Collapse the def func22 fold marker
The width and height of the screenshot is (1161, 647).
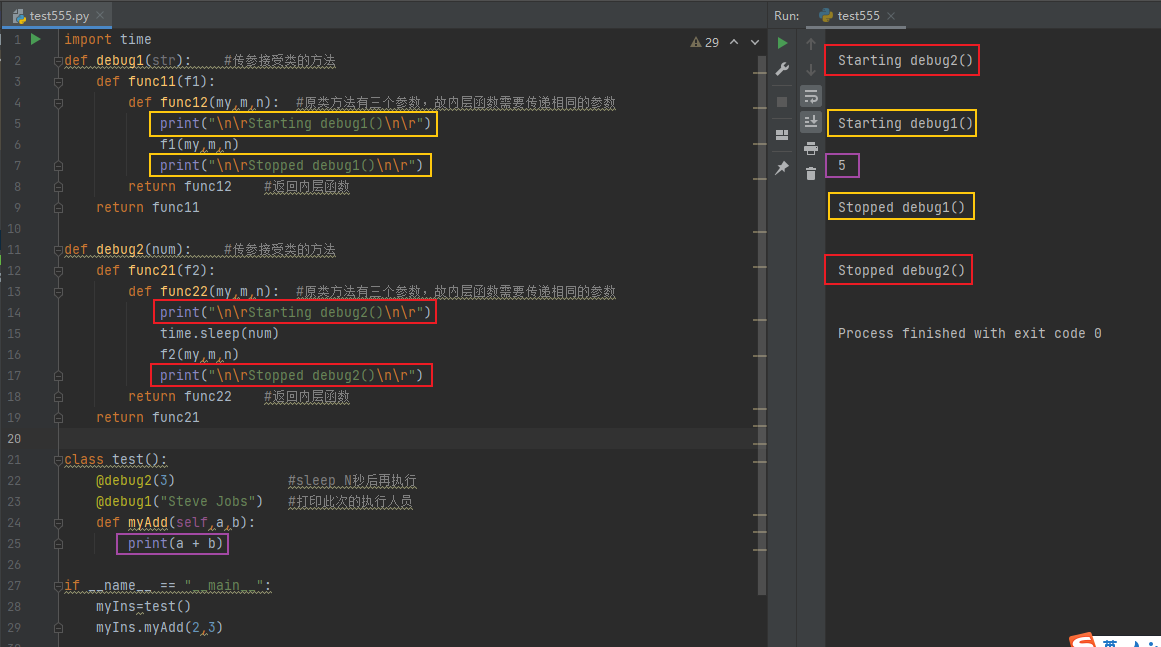pyautogui.click(x=58, y=292)
